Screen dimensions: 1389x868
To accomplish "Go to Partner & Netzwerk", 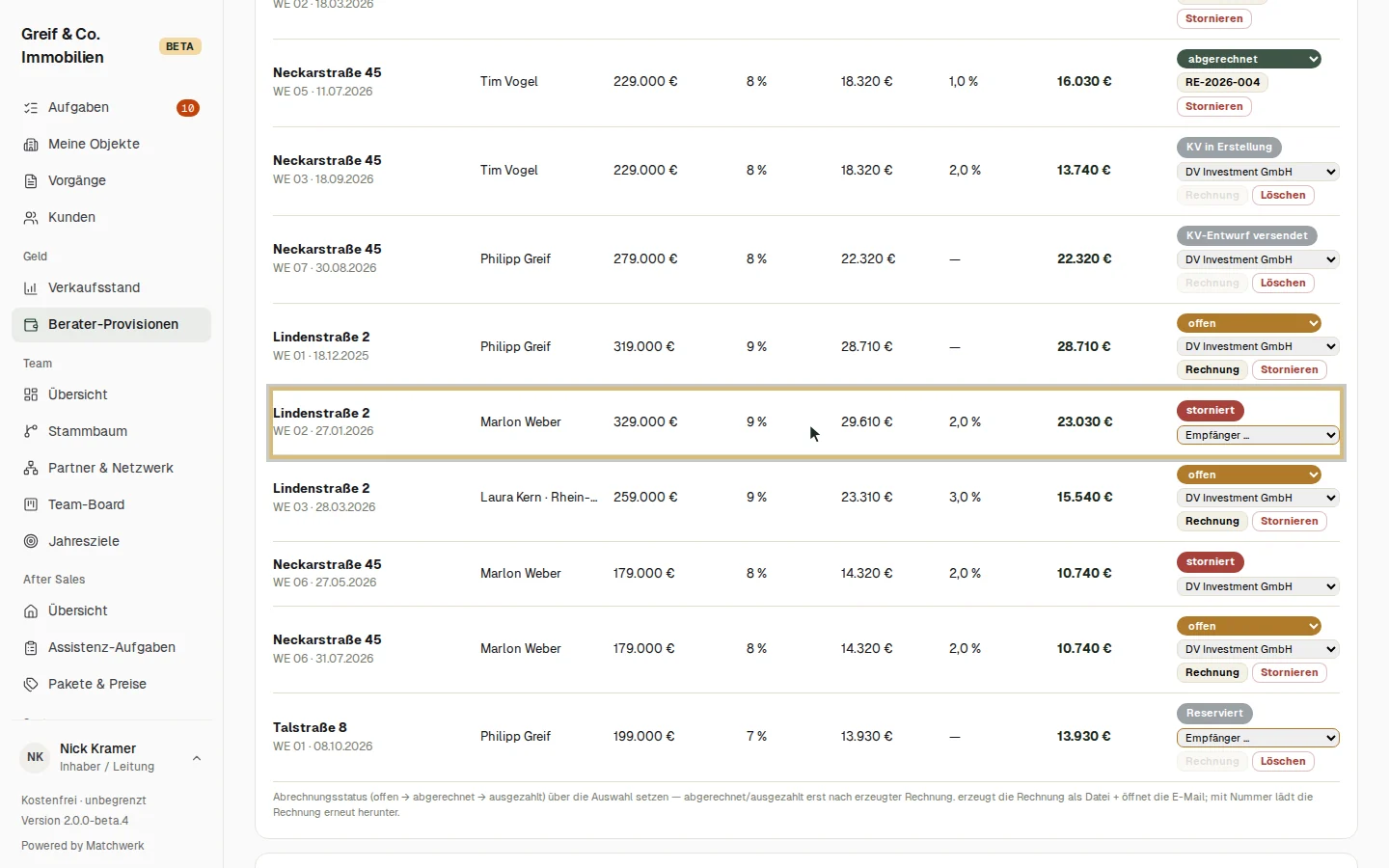I will (x=111, y=469).
